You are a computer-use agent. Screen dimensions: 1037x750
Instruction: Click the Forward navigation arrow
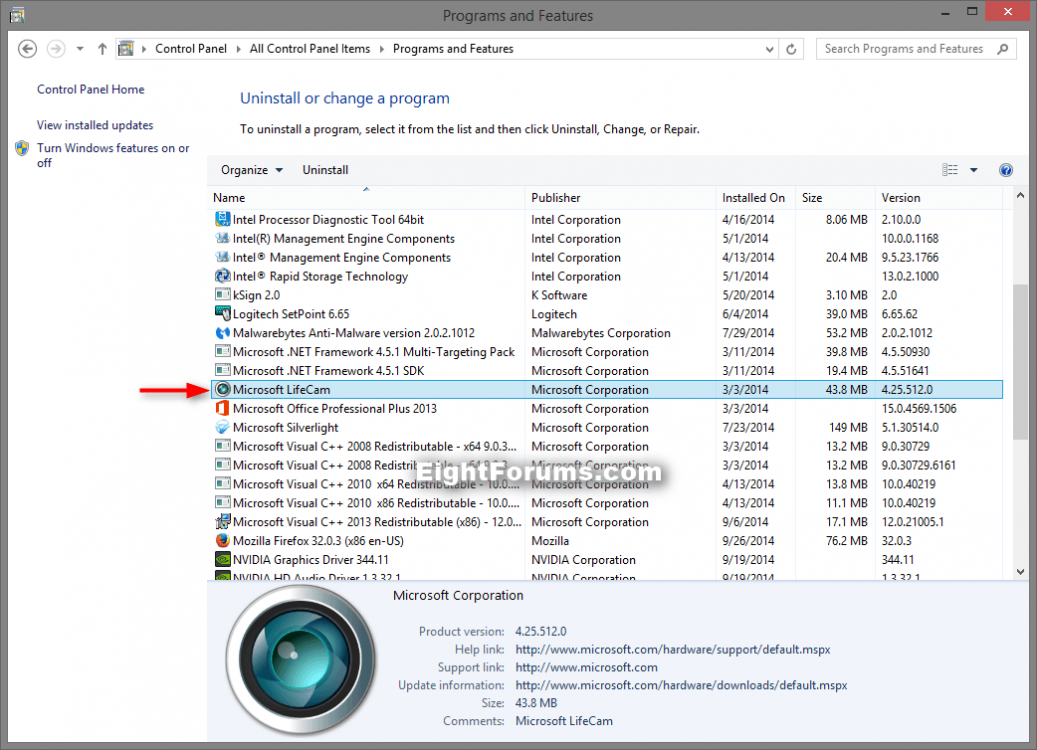pyautogui.click(x=56, y=49)
